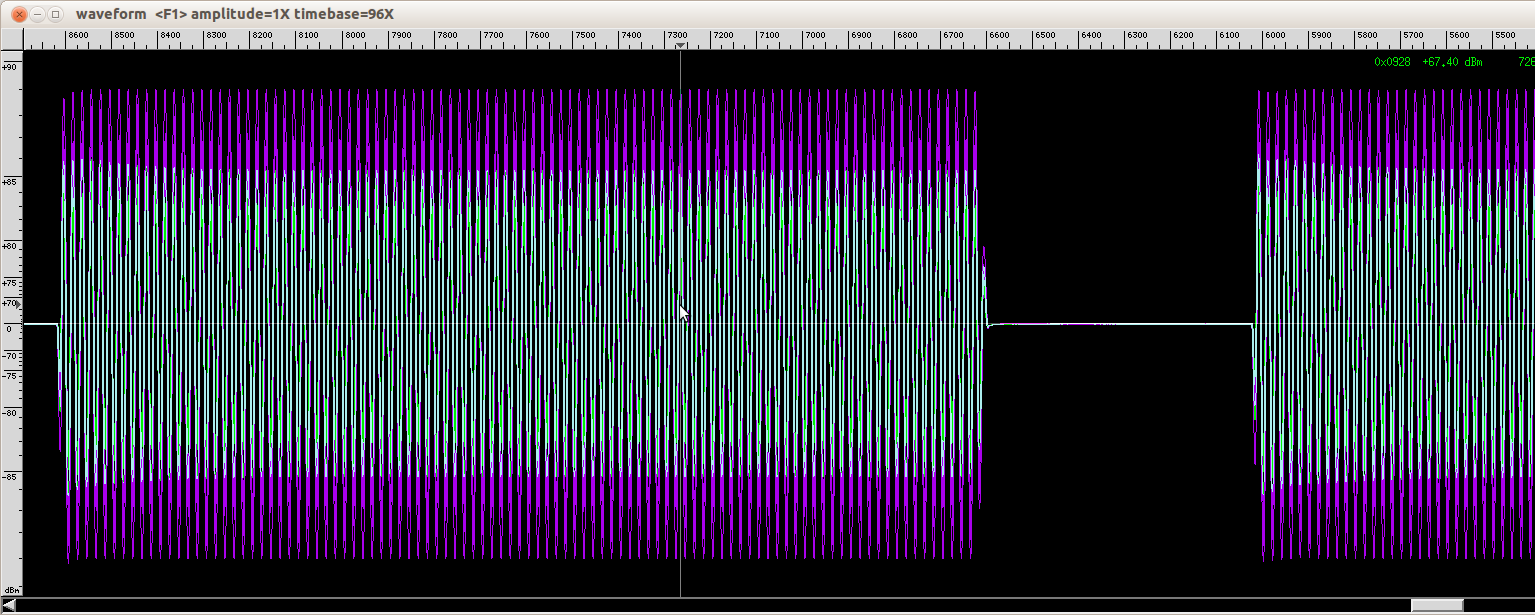Click the 8300 tick on time ruler

[x=215, y=35]
